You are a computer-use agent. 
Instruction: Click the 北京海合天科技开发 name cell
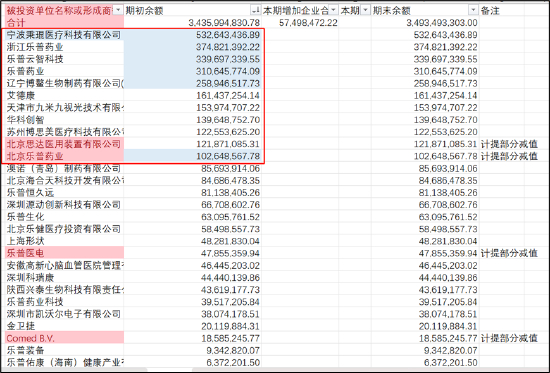(x=65, y=180)
